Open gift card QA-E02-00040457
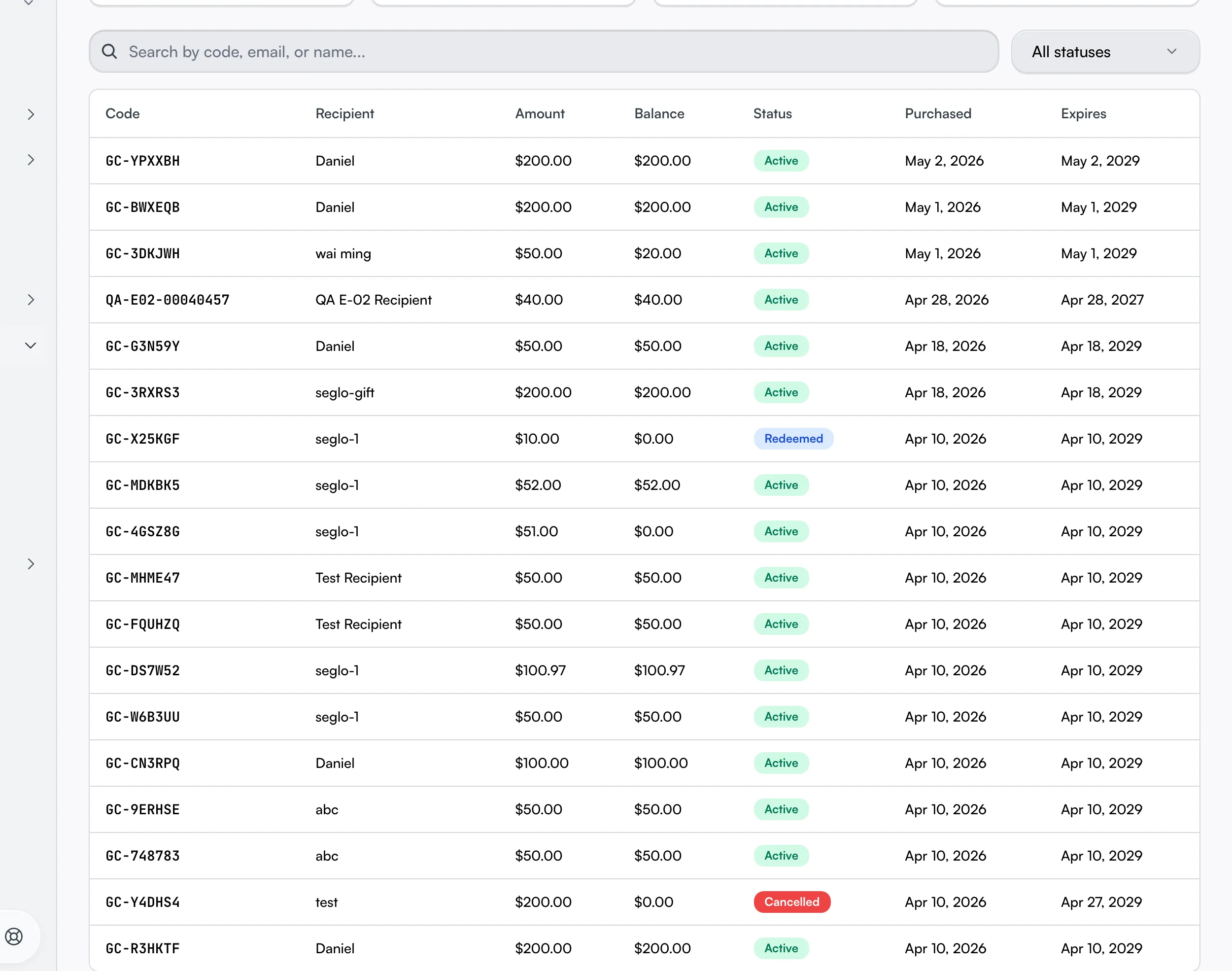The height and width of the screenshot is (971, 1232). pos(168,300)
